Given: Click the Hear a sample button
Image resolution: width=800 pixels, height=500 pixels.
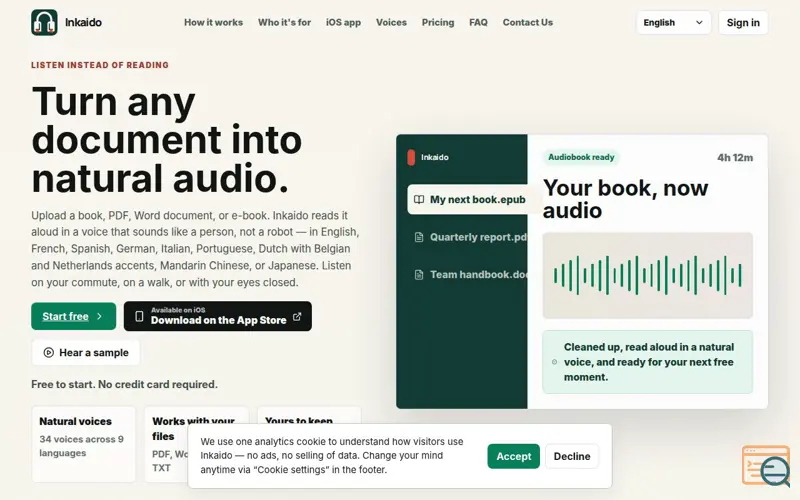Looking at the screenshot, I should 86,353.
